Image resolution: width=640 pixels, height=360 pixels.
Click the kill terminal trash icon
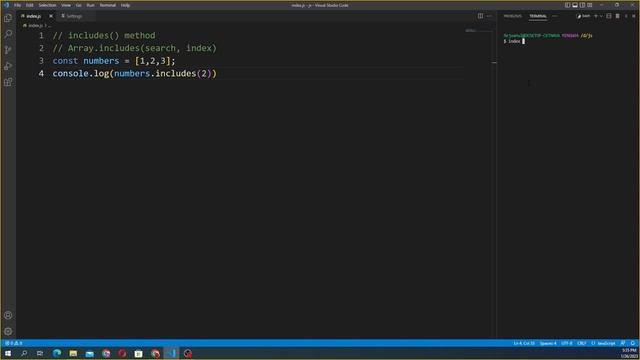coord(617,16)
